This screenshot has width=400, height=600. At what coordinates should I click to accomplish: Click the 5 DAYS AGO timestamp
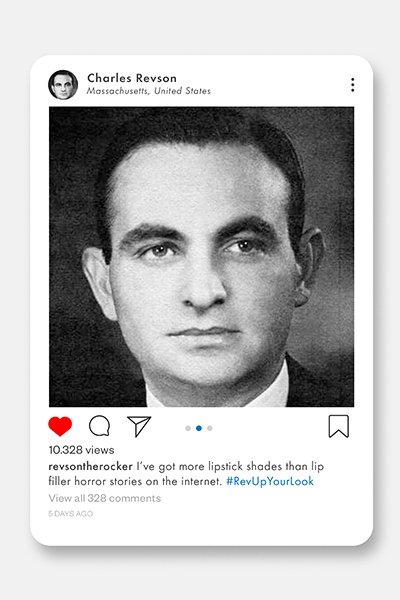pyautogui.click(x=70, y=514)
